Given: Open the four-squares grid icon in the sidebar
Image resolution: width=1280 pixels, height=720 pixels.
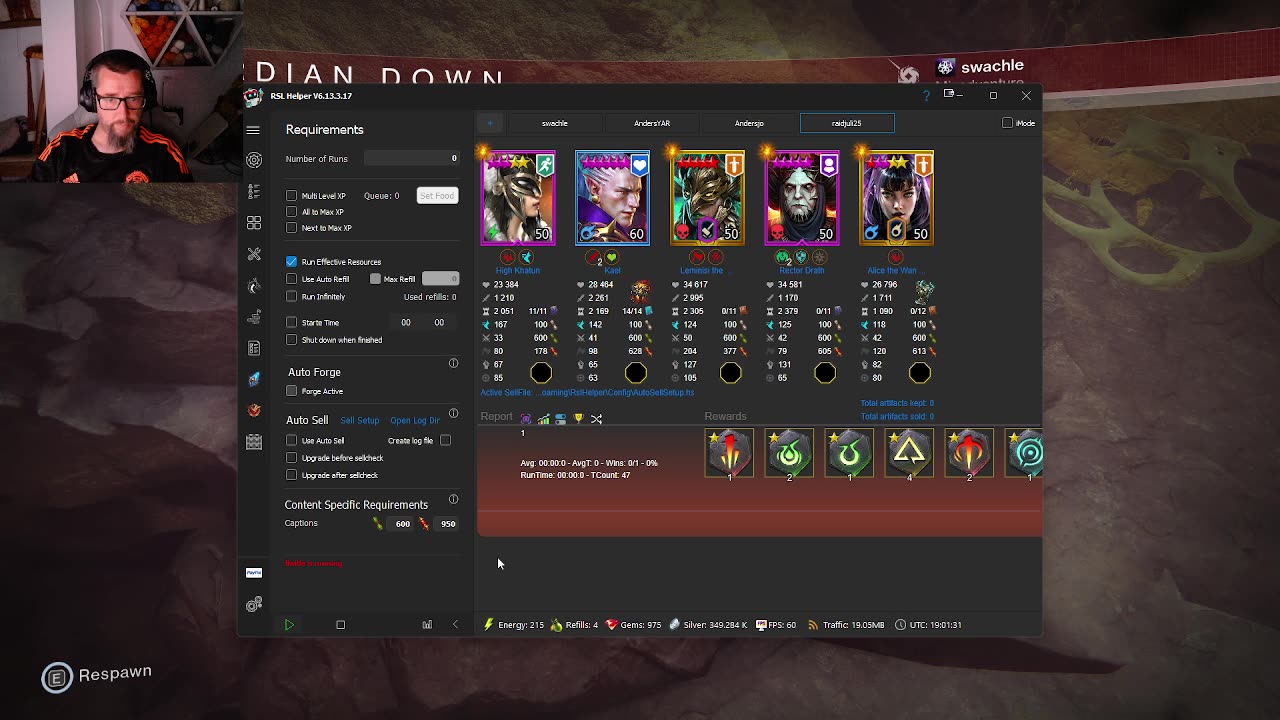Looking at the screenshot, I should tap(254, 222).
